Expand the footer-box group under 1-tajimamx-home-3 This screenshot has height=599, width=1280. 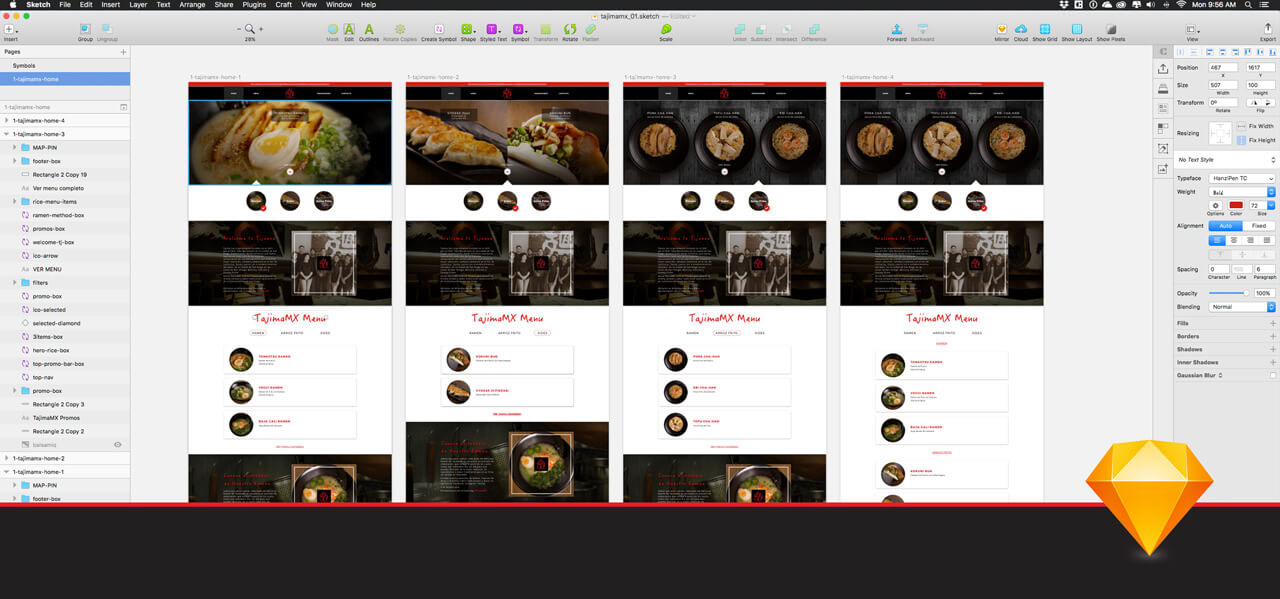point(15,161)
